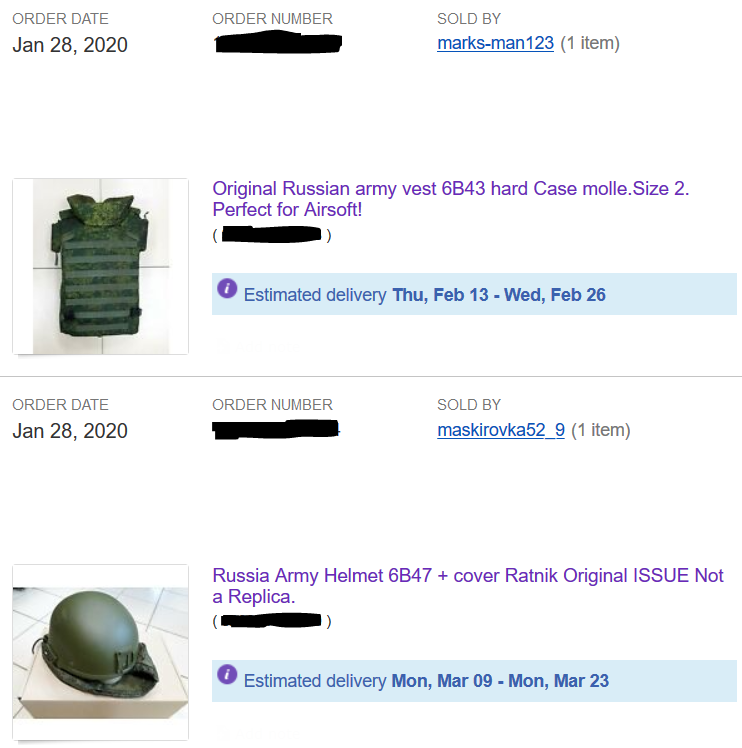Open the Russian army vest 6B43 listing title

[x=450, y=199]
